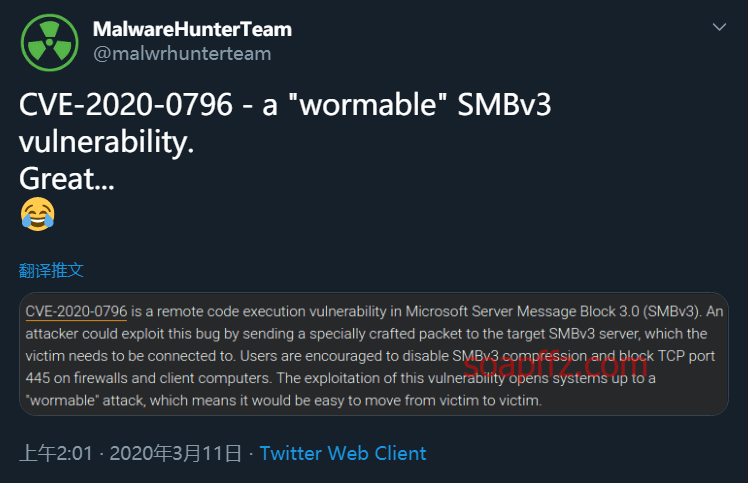
Task: Click the MalwareHunterTeam display name
Action: coord(192,29)
